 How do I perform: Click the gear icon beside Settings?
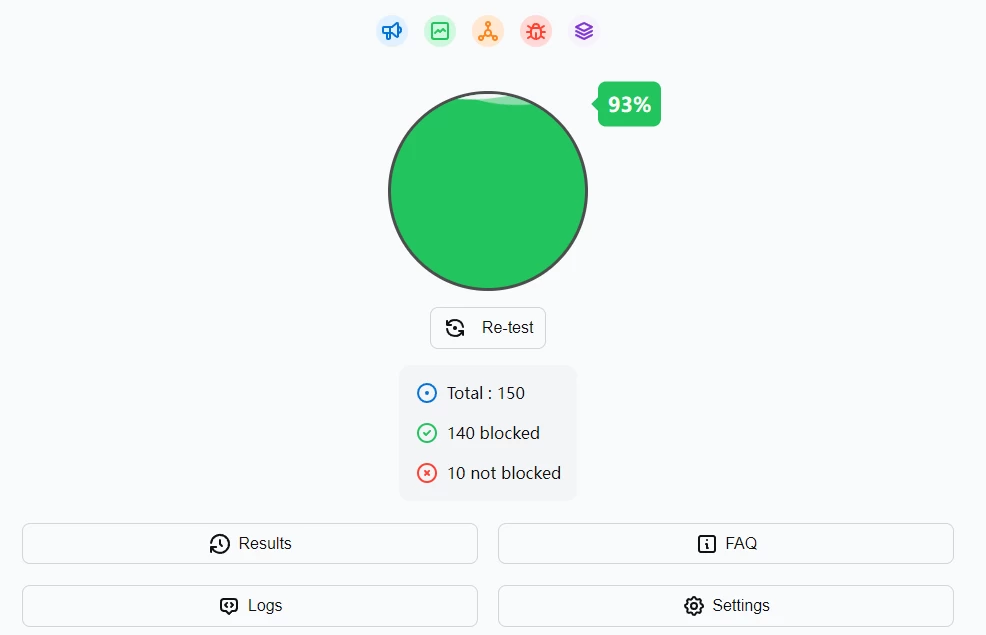click(694, 606)
